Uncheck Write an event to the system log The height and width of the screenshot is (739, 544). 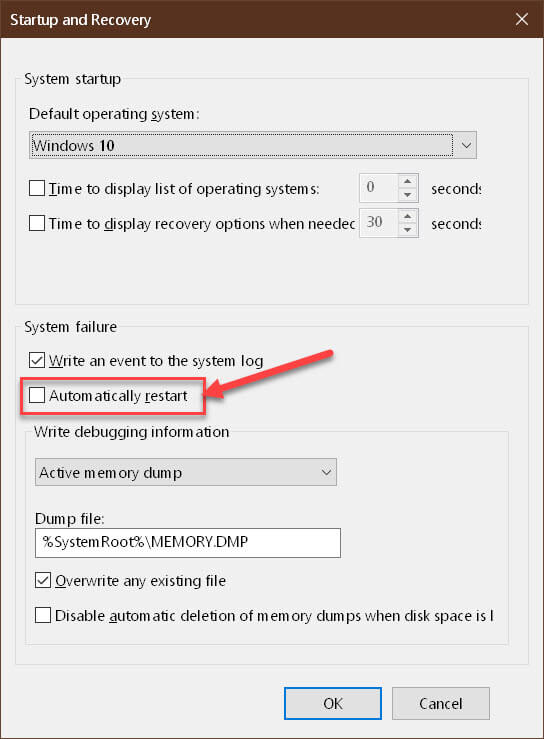(37, 360)
